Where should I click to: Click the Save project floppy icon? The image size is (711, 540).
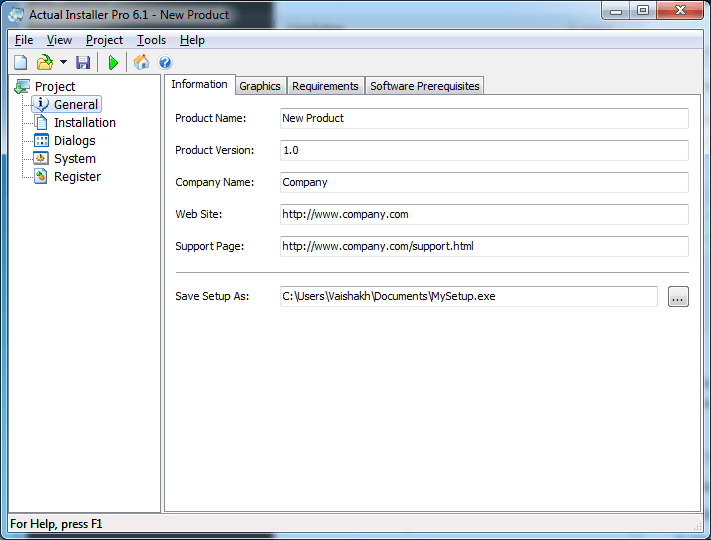coord(83,62)
